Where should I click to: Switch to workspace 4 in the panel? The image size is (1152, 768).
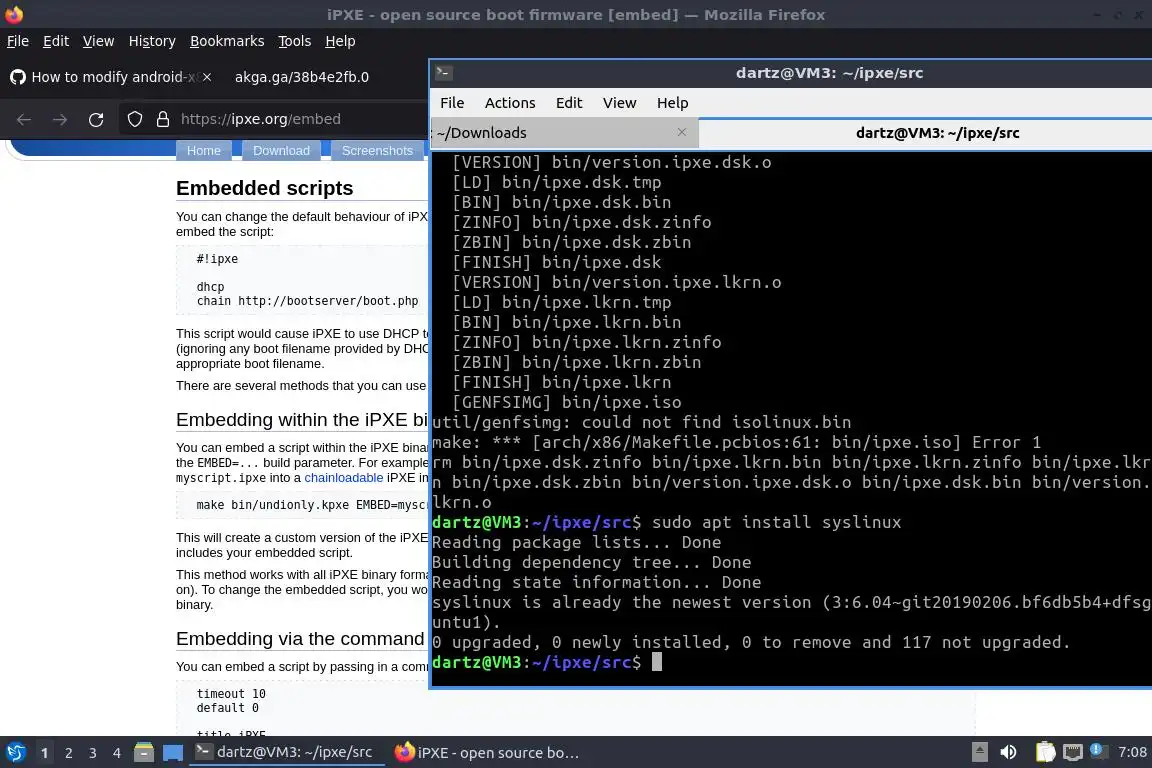(x=117, y=753)
